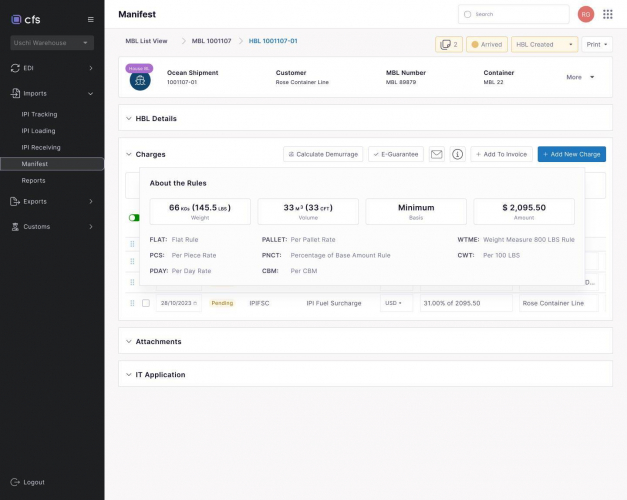Open the HBL Created dropdown
Image resolution: width=627 pixels, height=500 pixels.
544,44
